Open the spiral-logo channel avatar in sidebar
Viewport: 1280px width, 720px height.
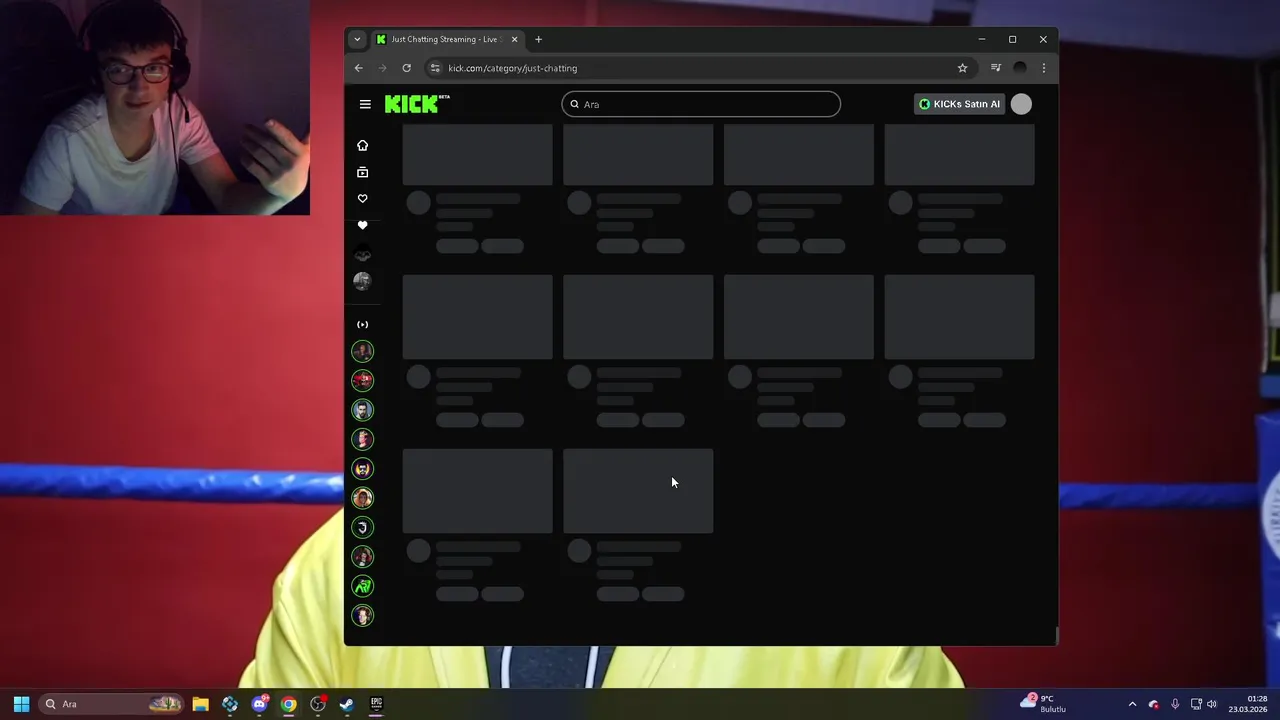point(362,527)
